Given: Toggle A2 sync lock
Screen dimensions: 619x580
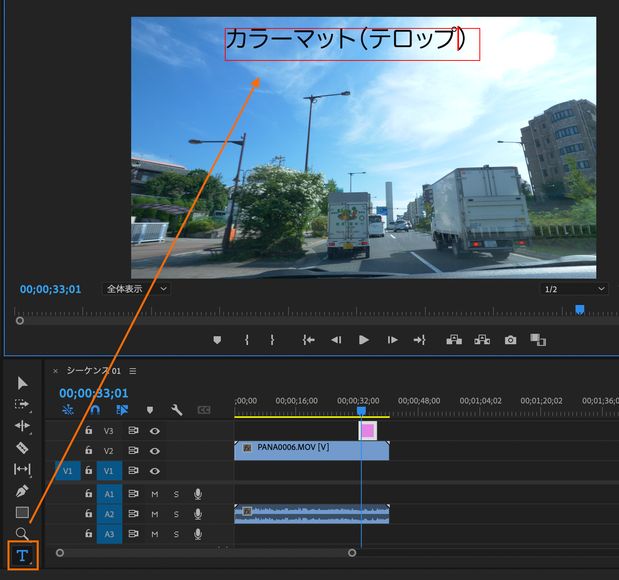Looking at the screenshot, I should 133,513.
